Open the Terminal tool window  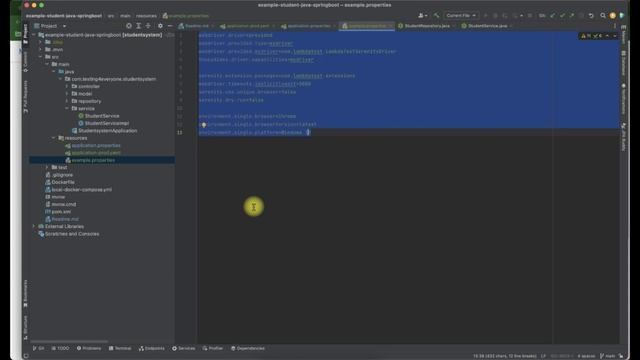120,349
